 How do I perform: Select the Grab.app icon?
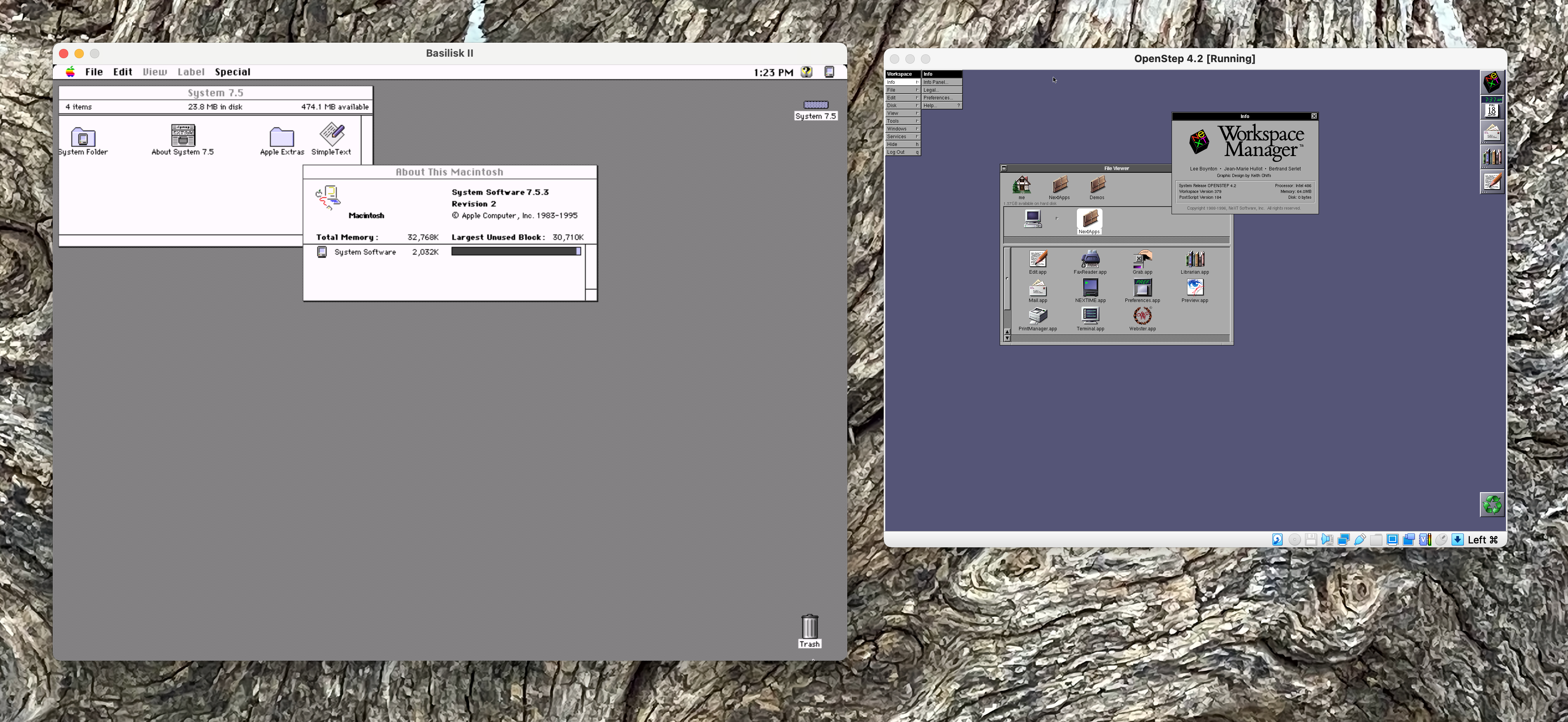[x=1142, y=259]
